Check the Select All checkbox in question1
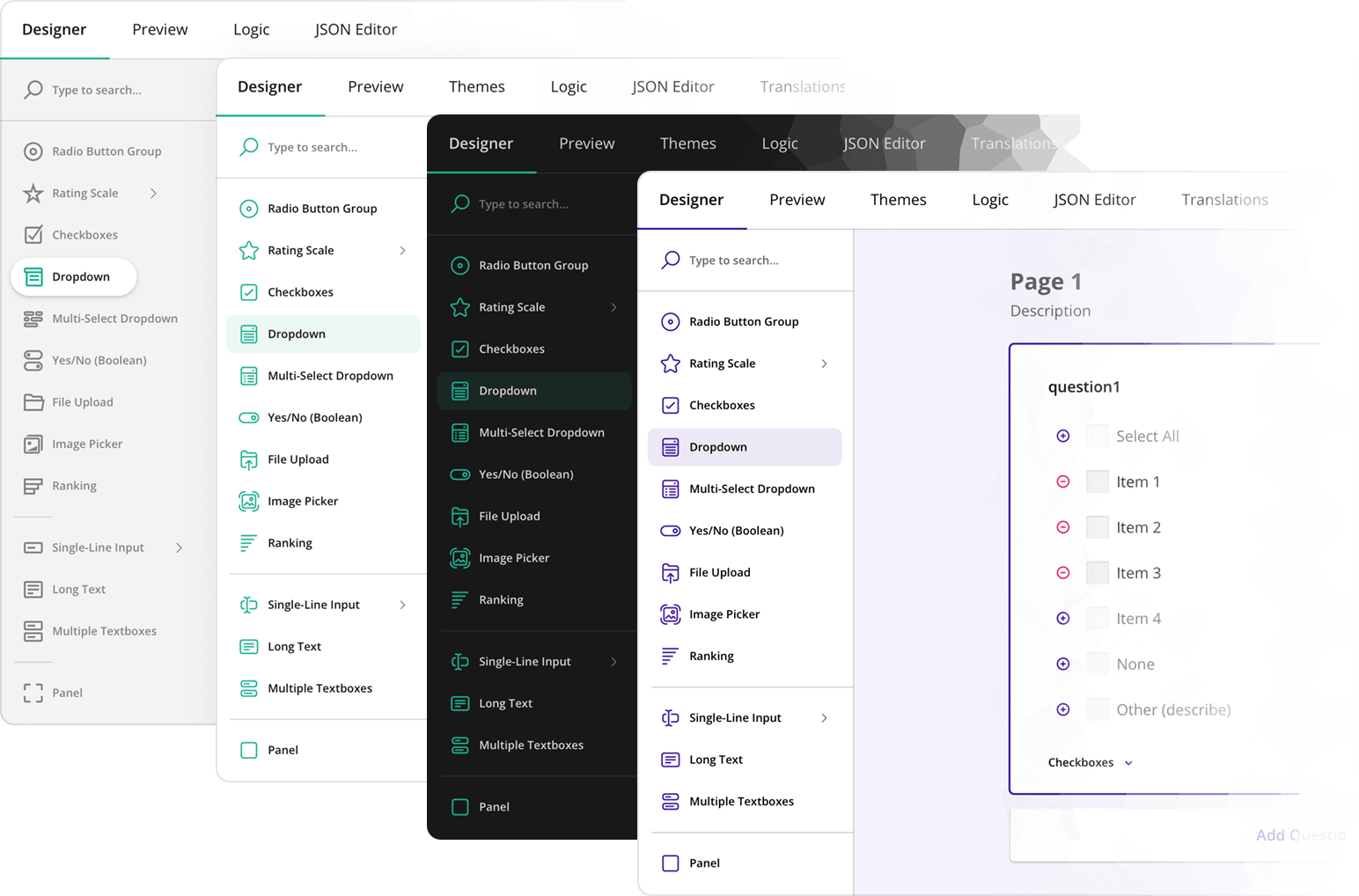Viewport: 1359px width, 896px height. [x=1098, y=435]
